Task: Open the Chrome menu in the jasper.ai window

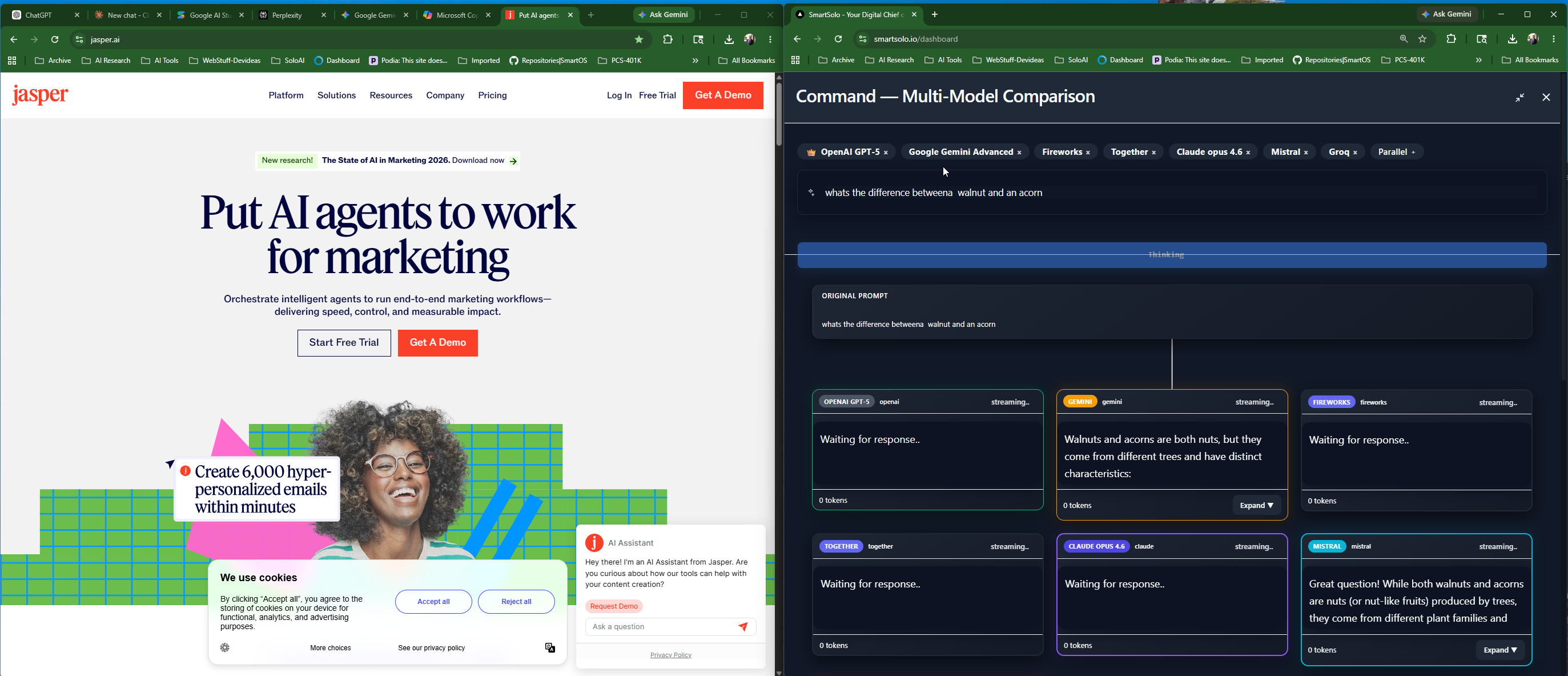Action: click(x=771, y=39)
